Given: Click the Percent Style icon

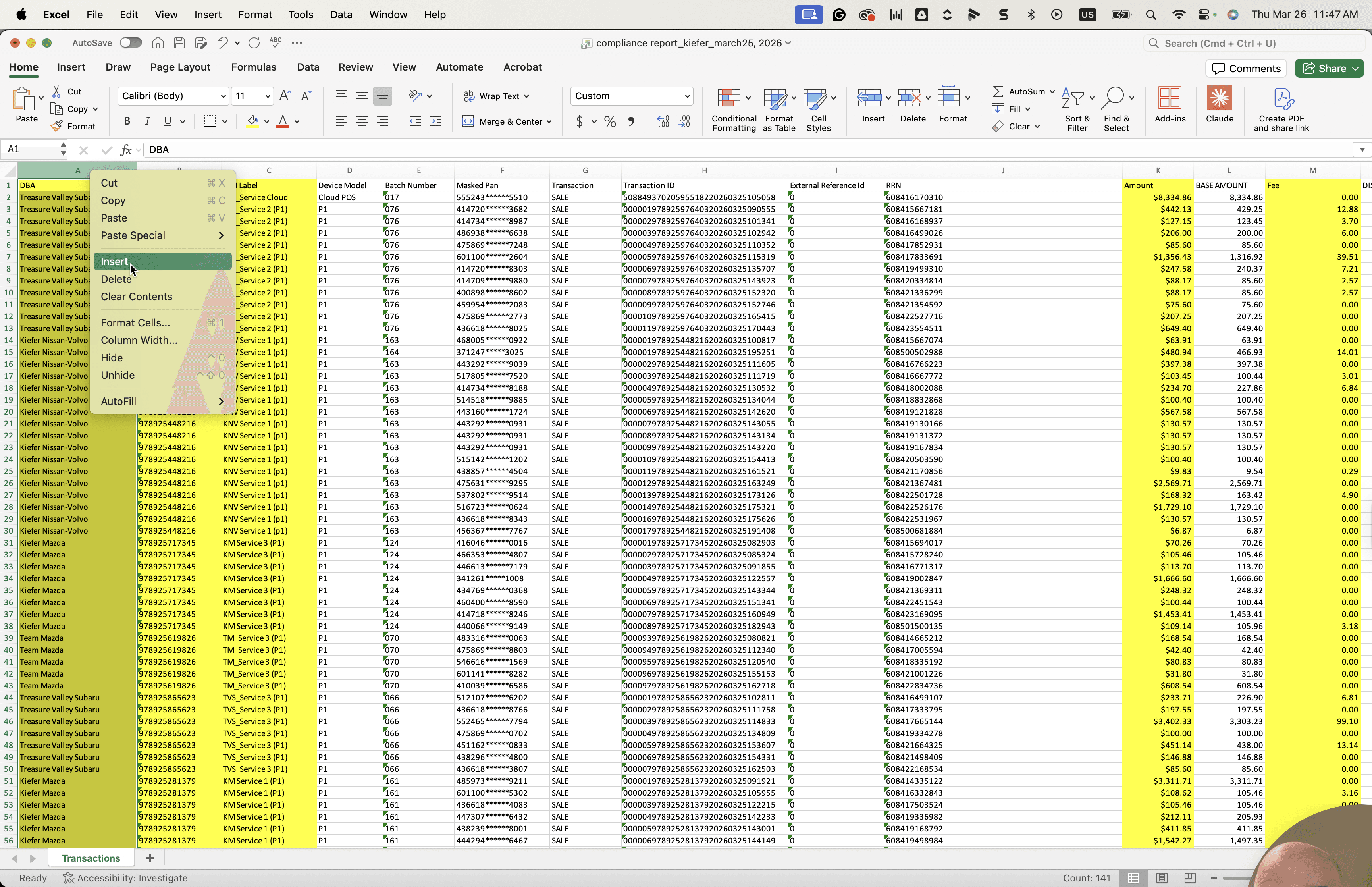Looking at the screenshot, I should click(x=610, y=121).
